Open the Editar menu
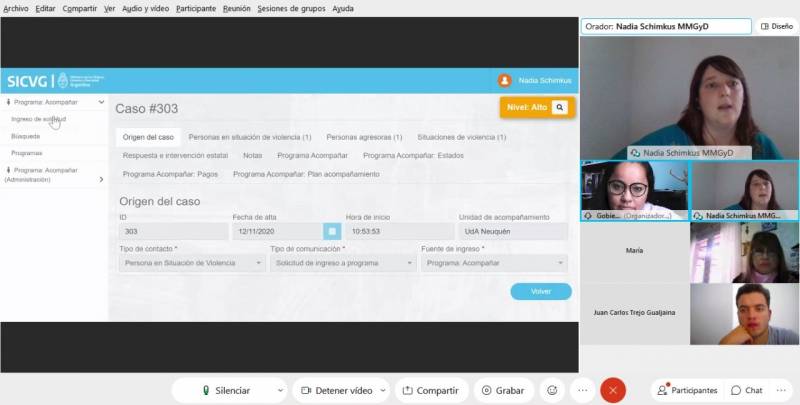800x405 pixels. pos(45,9)
